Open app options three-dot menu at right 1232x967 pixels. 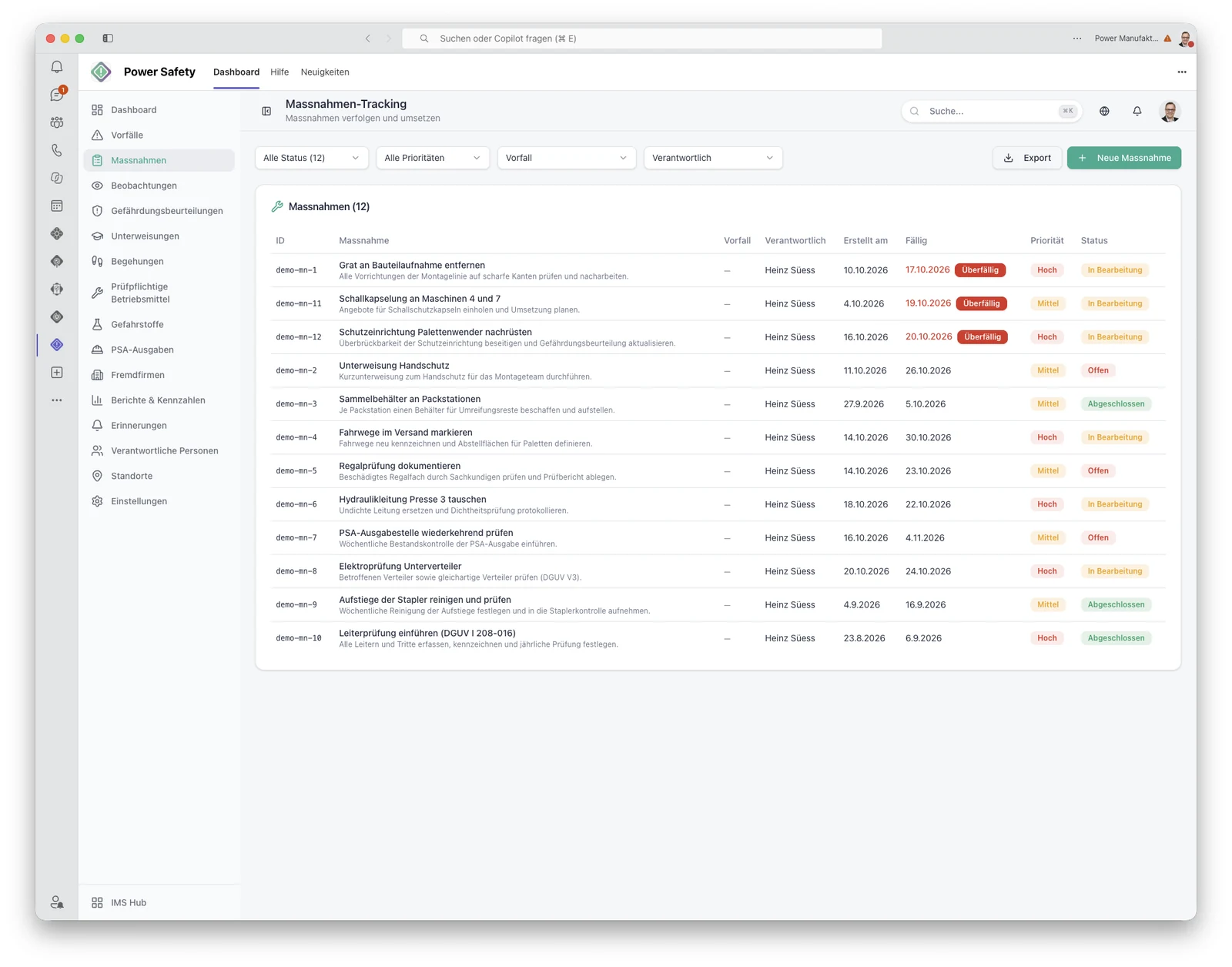pyautogui.click(x=1182, y=72)
